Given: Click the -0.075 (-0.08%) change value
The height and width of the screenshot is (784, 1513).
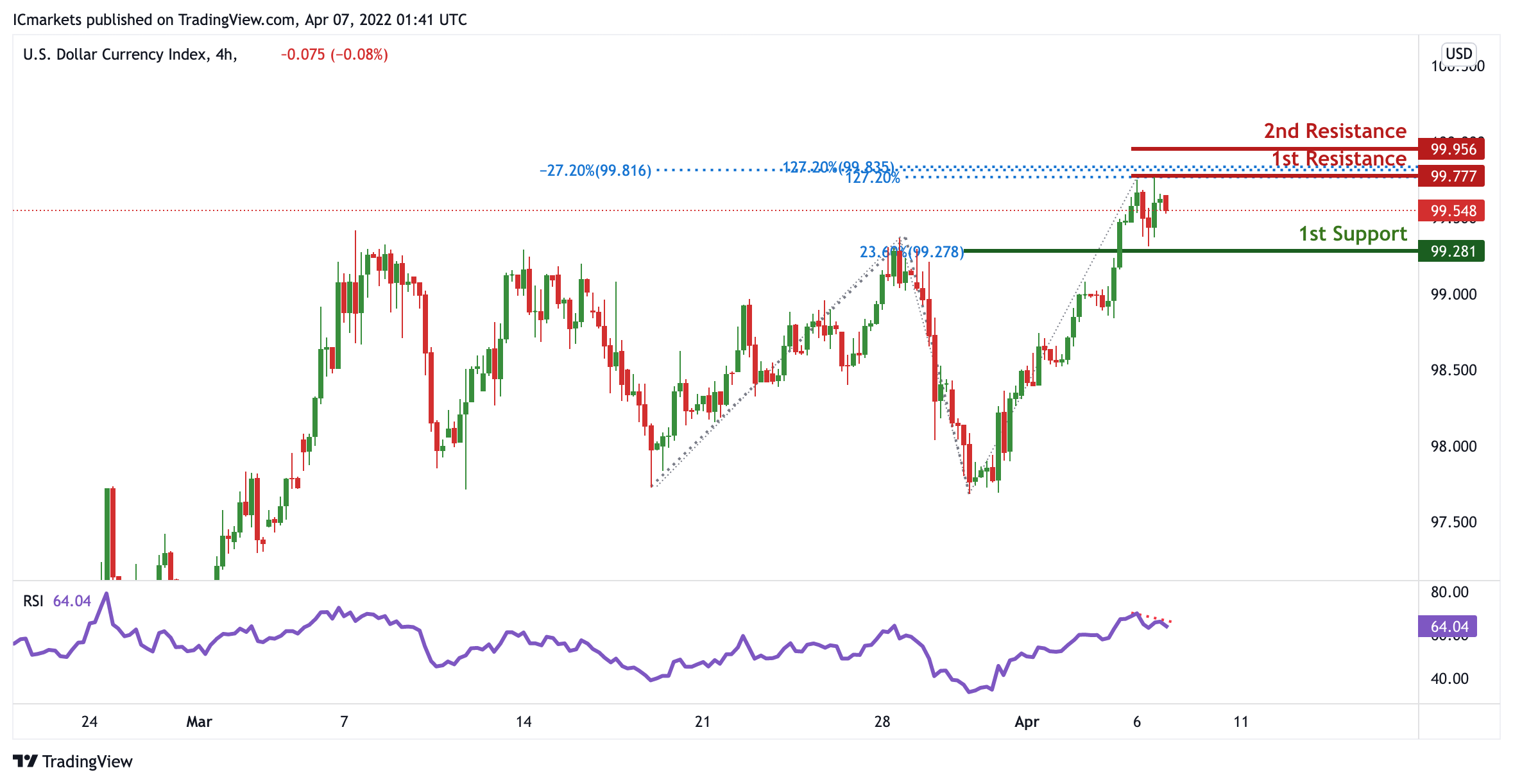Looking at the screenshot, I should pos(334,55).
